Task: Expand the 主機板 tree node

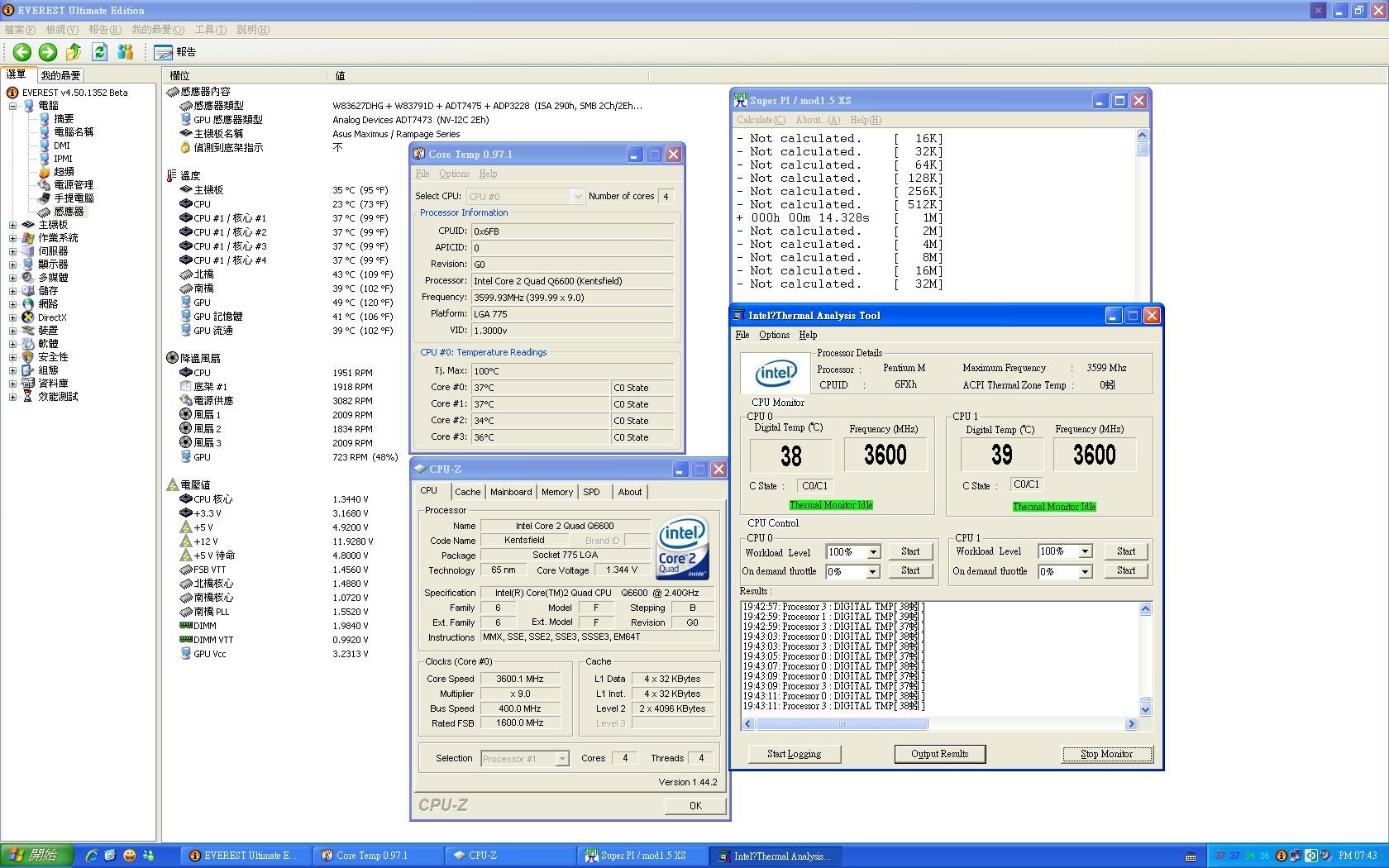Action: click(x=12, y=225)
